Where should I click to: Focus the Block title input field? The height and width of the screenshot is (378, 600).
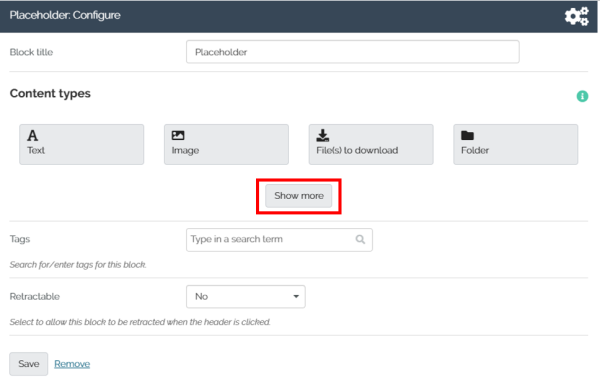coord(352,52)
